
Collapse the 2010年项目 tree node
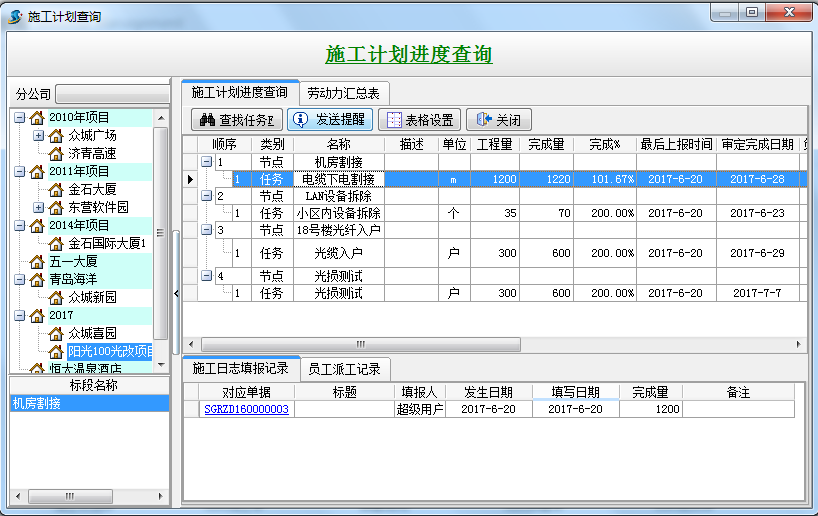coord(20,117)
